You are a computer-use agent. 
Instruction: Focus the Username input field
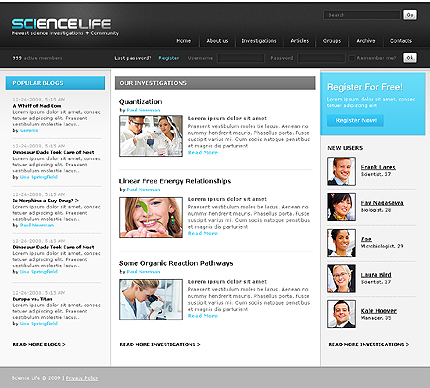[241, 58]
